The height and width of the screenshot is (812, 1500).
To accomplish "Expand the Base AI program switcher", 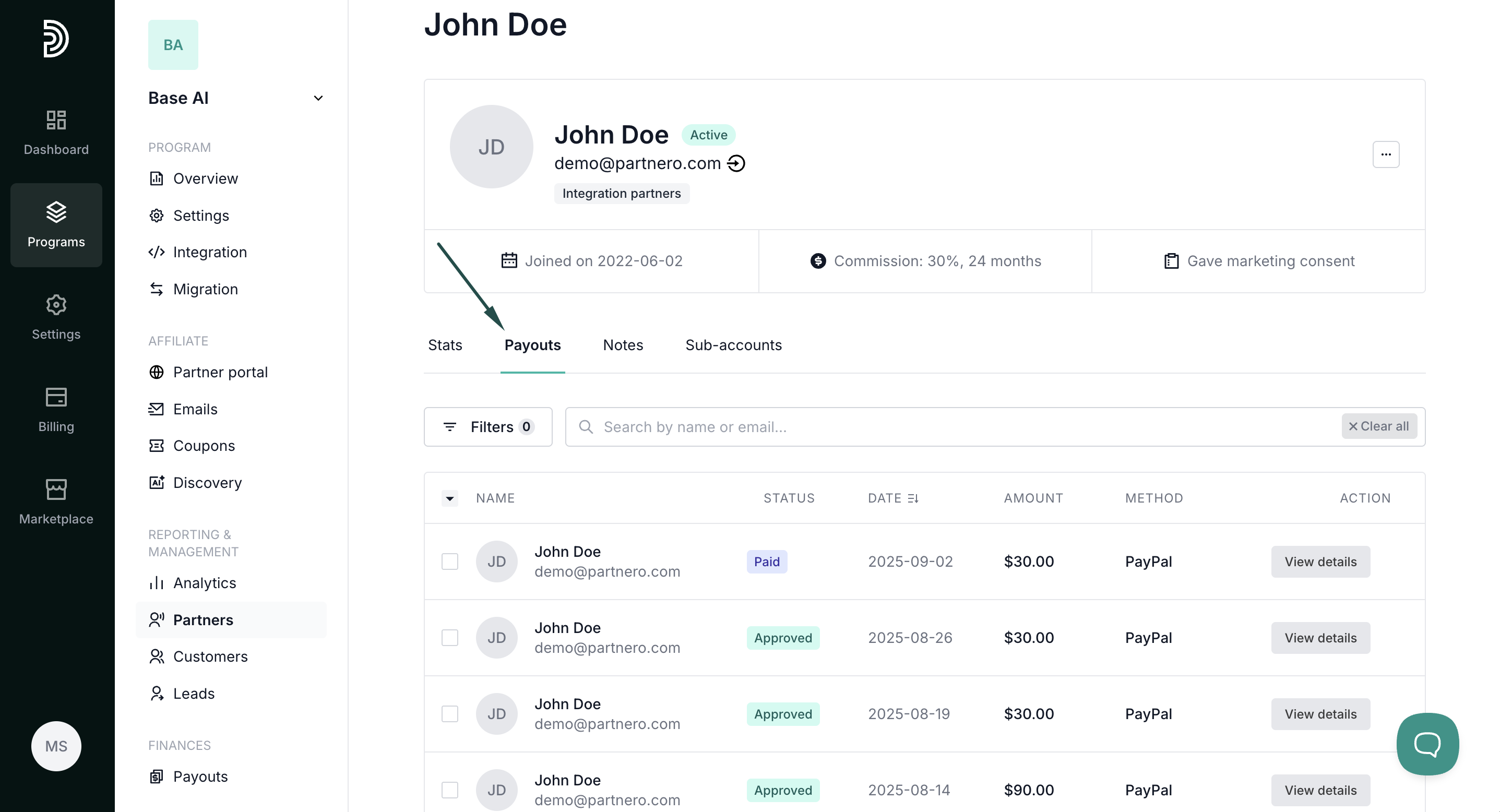I will [318, 98].
